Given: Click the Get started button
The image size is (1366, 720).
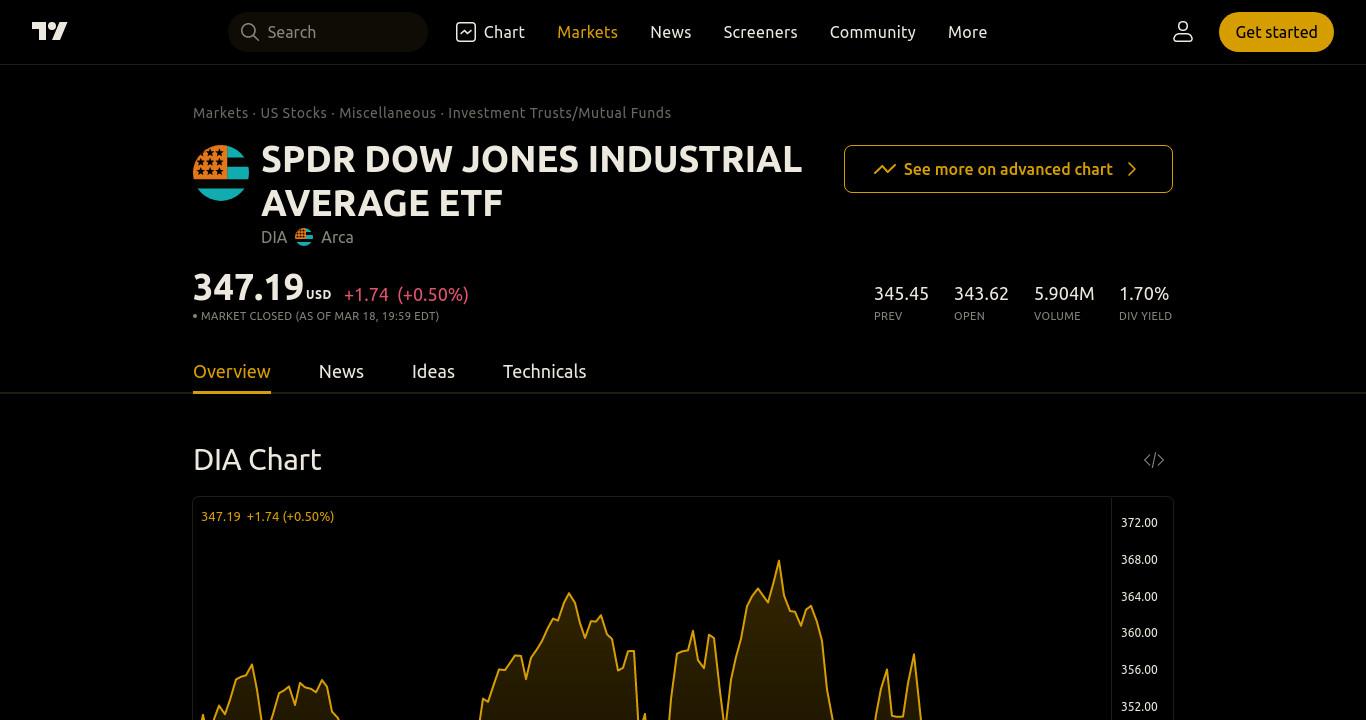Looking at the screenshot, I should coord(1276,32).
